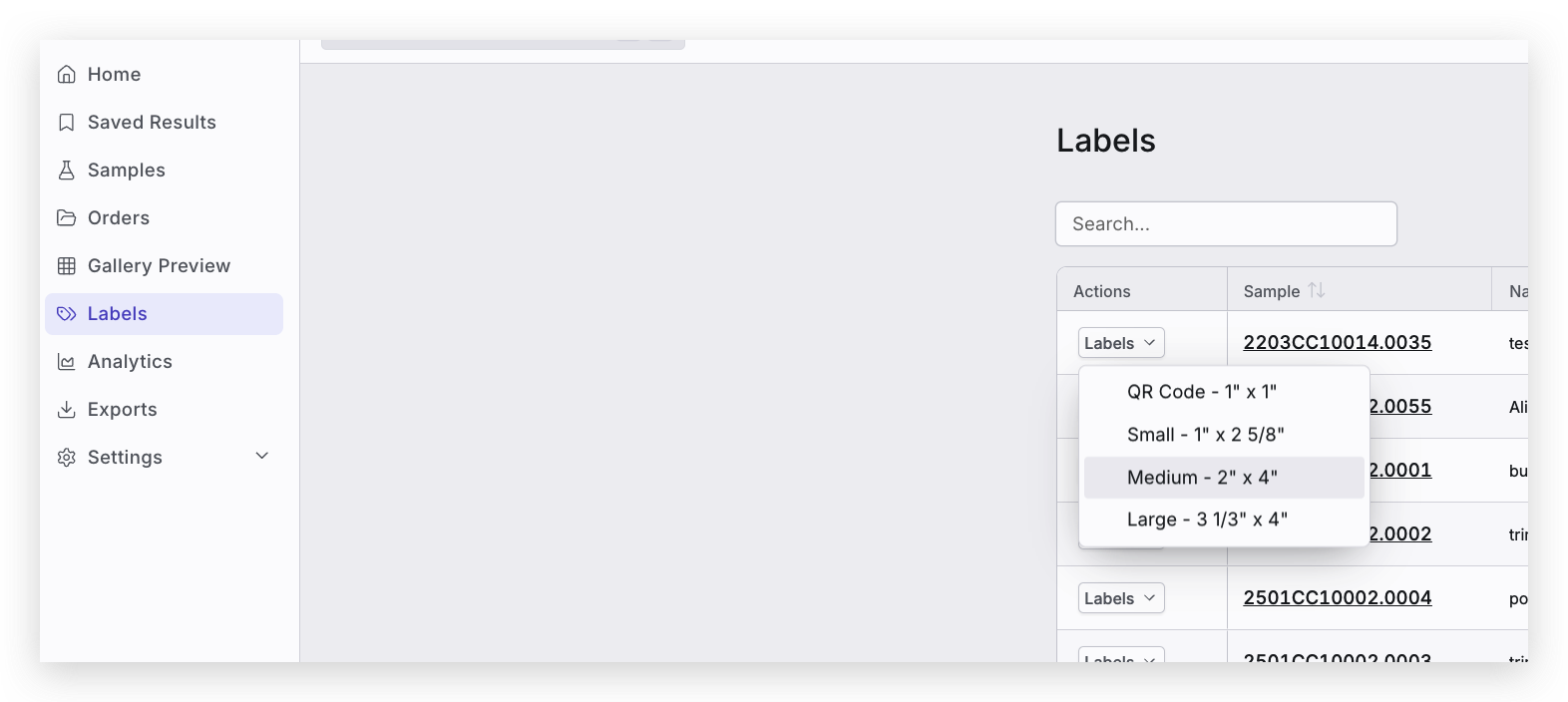Open Labels dropdown for sample 2203CC10014.0035
Viewport: 1568px width, 702px height.
1120,343
